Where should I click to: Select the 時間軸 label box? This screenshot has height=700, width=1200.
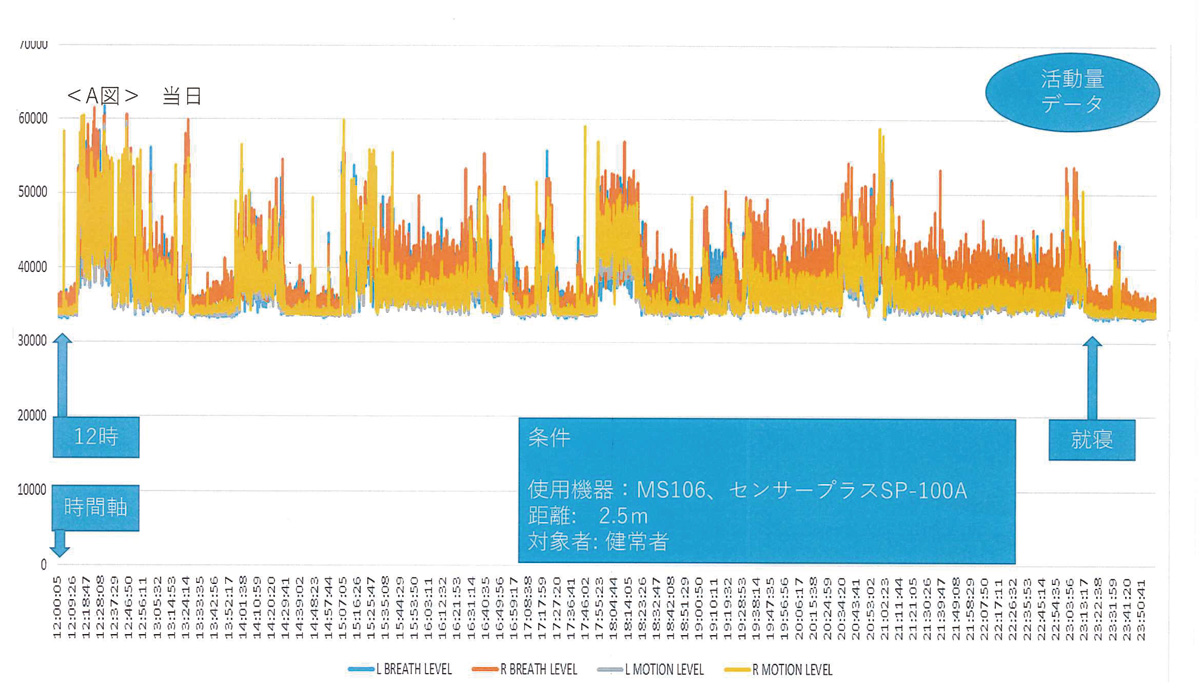point(96,508)
